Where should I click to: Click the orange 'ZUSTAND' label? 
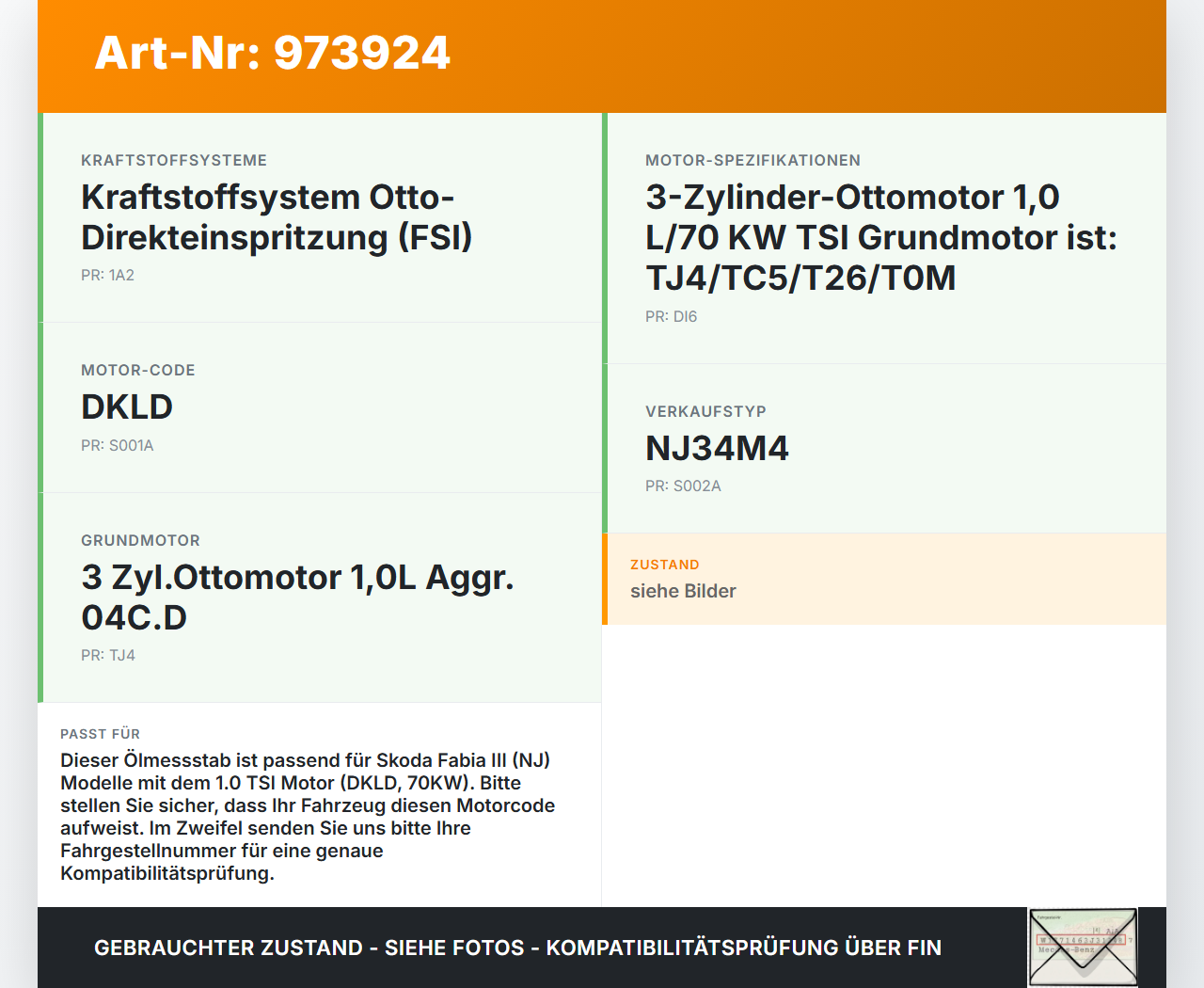[x=665, y=565]
